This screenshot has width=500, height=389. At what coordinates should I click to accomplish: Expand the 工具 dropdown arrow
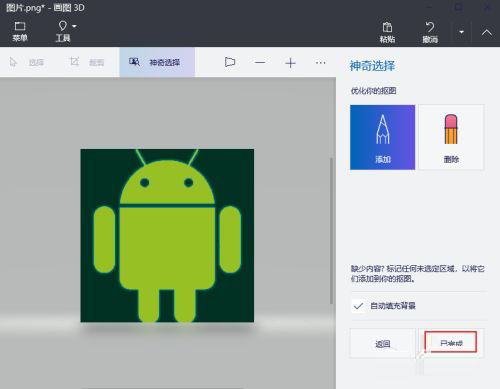coord(74,26)
